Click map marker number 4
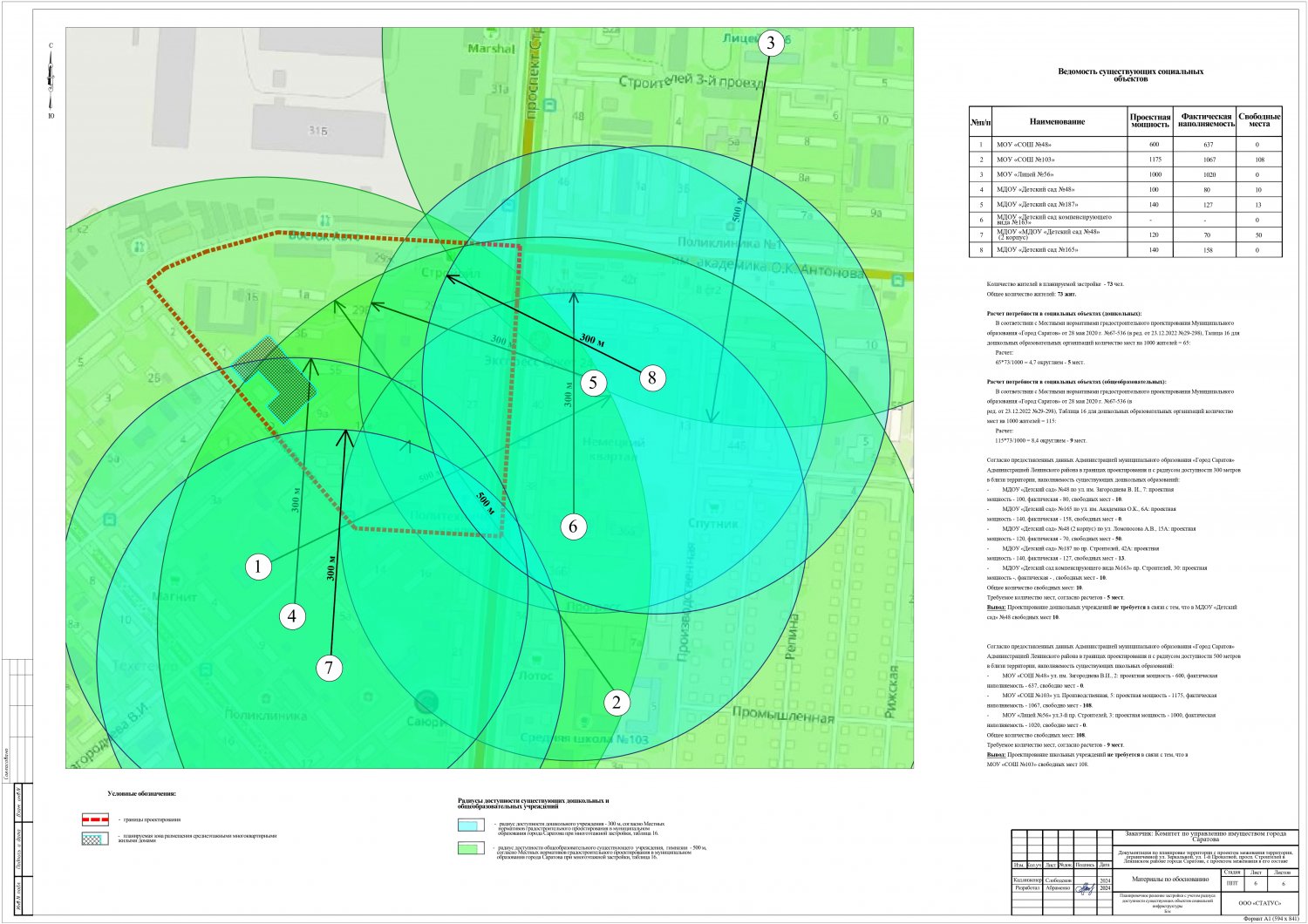1308x924 pixels. [292, 616]
